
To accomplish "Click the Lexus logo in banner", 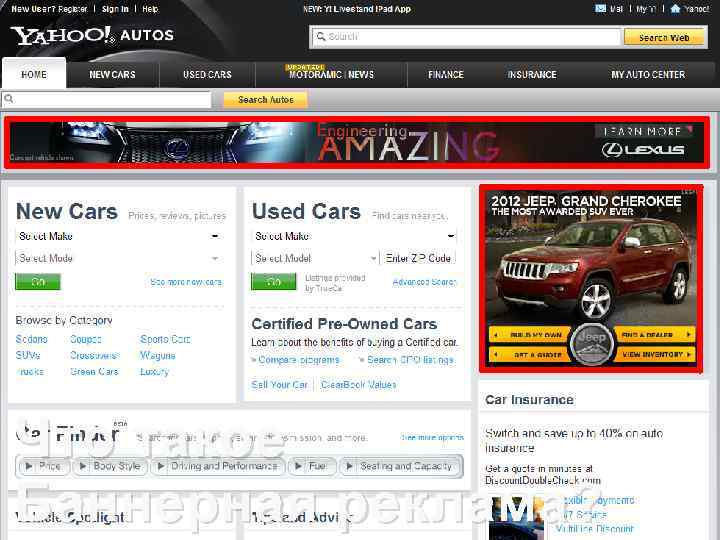I will coord(643,150).
